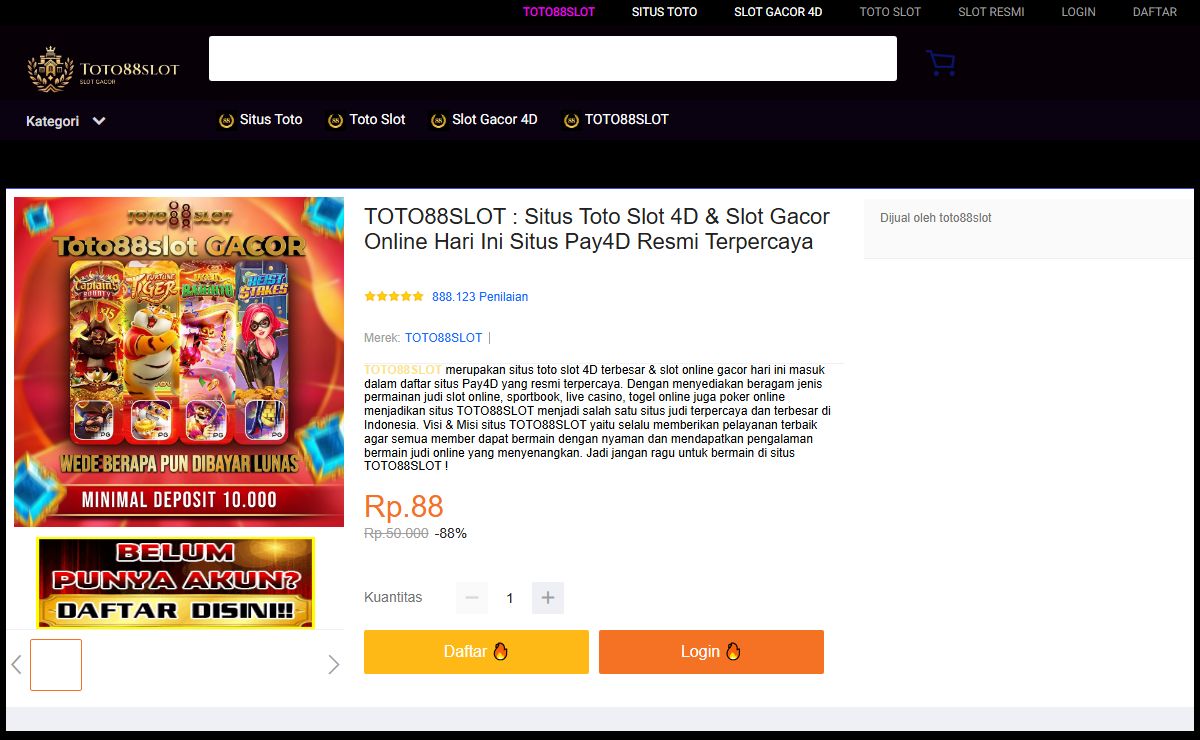Click the coin icon beside Toto Slot
Screen dimensions: 1200x740
pyautogui.click(x=336, y=120)
